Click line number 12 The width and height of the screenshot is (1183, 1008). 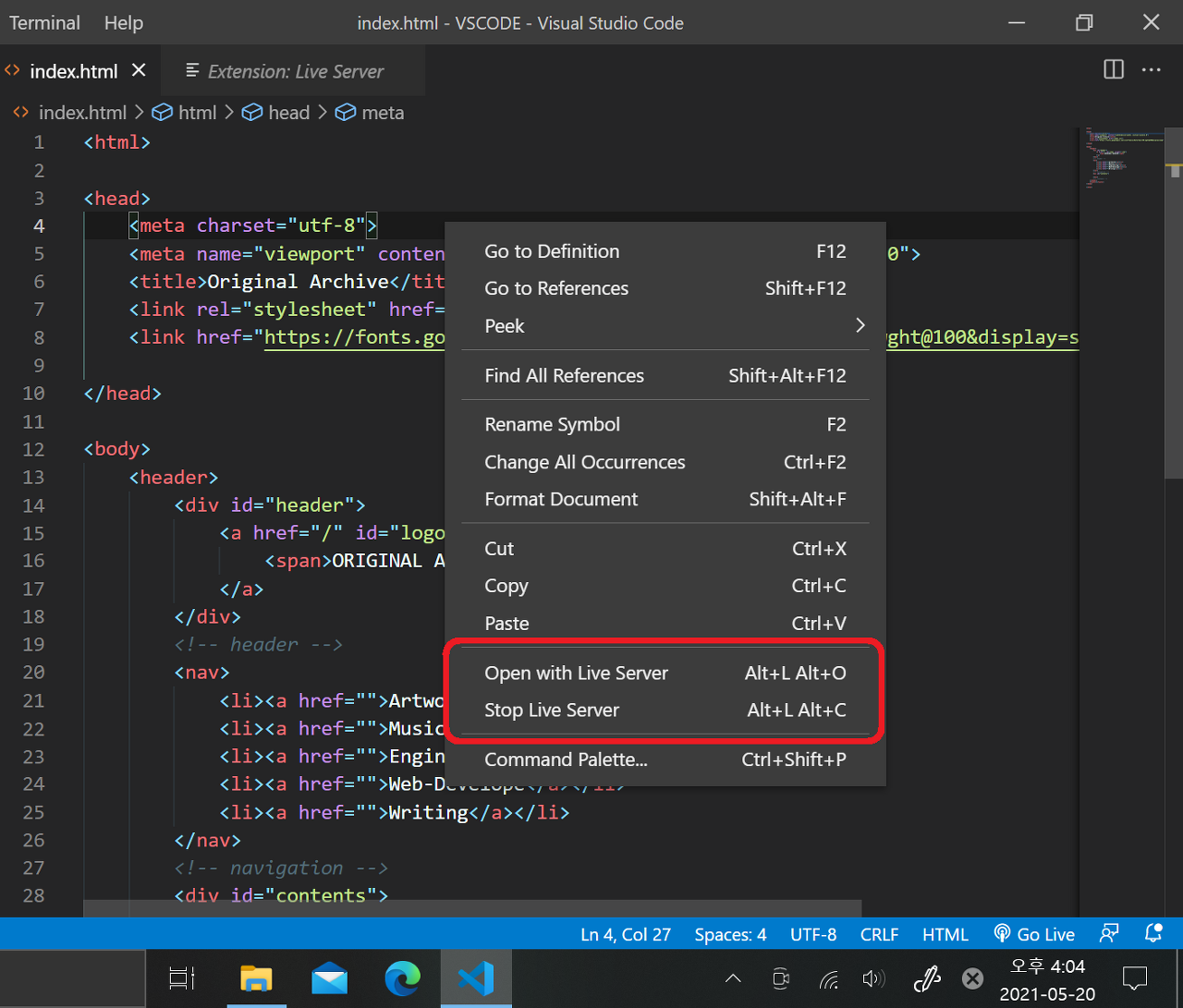[33, 449]
